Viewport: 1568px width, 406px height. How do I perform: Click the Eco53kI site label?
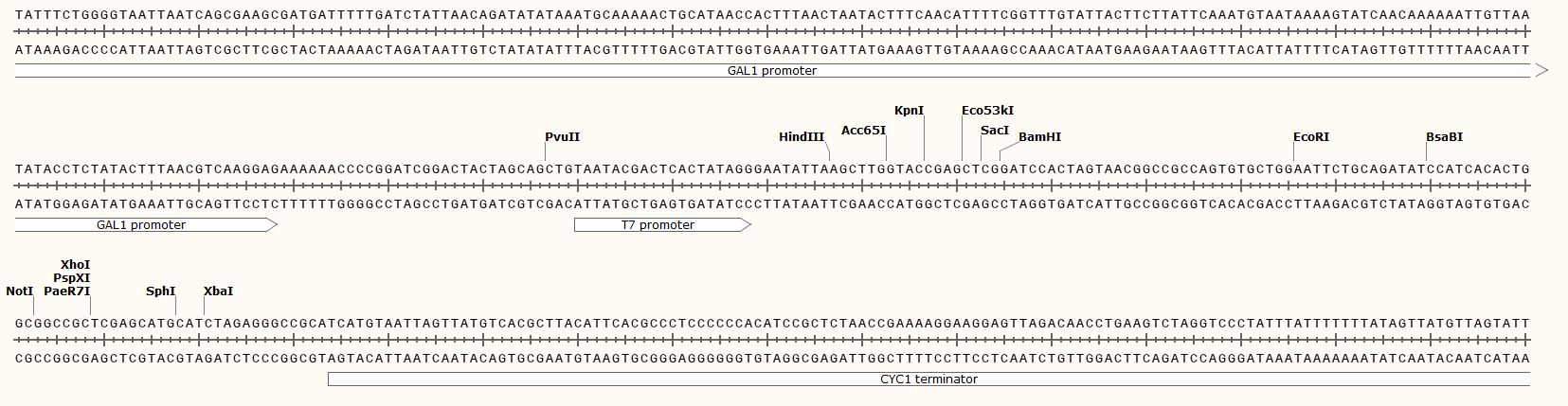coord(987,111)
